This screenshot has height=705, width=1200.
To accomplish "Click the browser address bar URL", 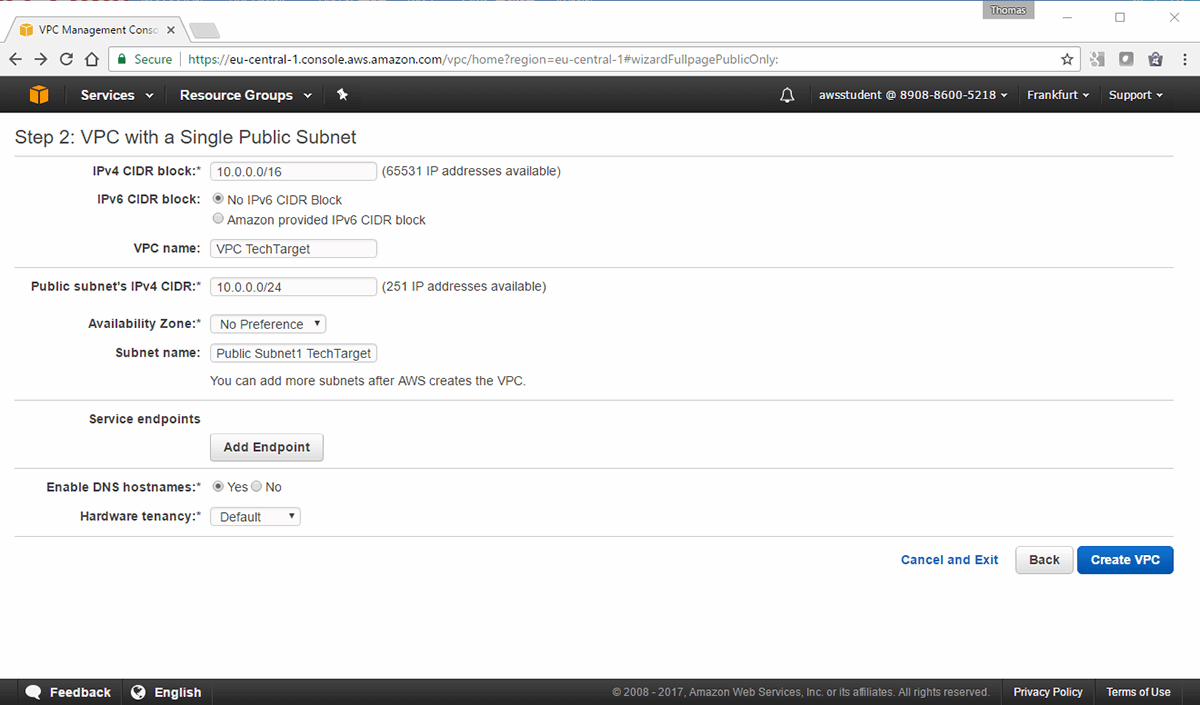I will click(483, 59).
